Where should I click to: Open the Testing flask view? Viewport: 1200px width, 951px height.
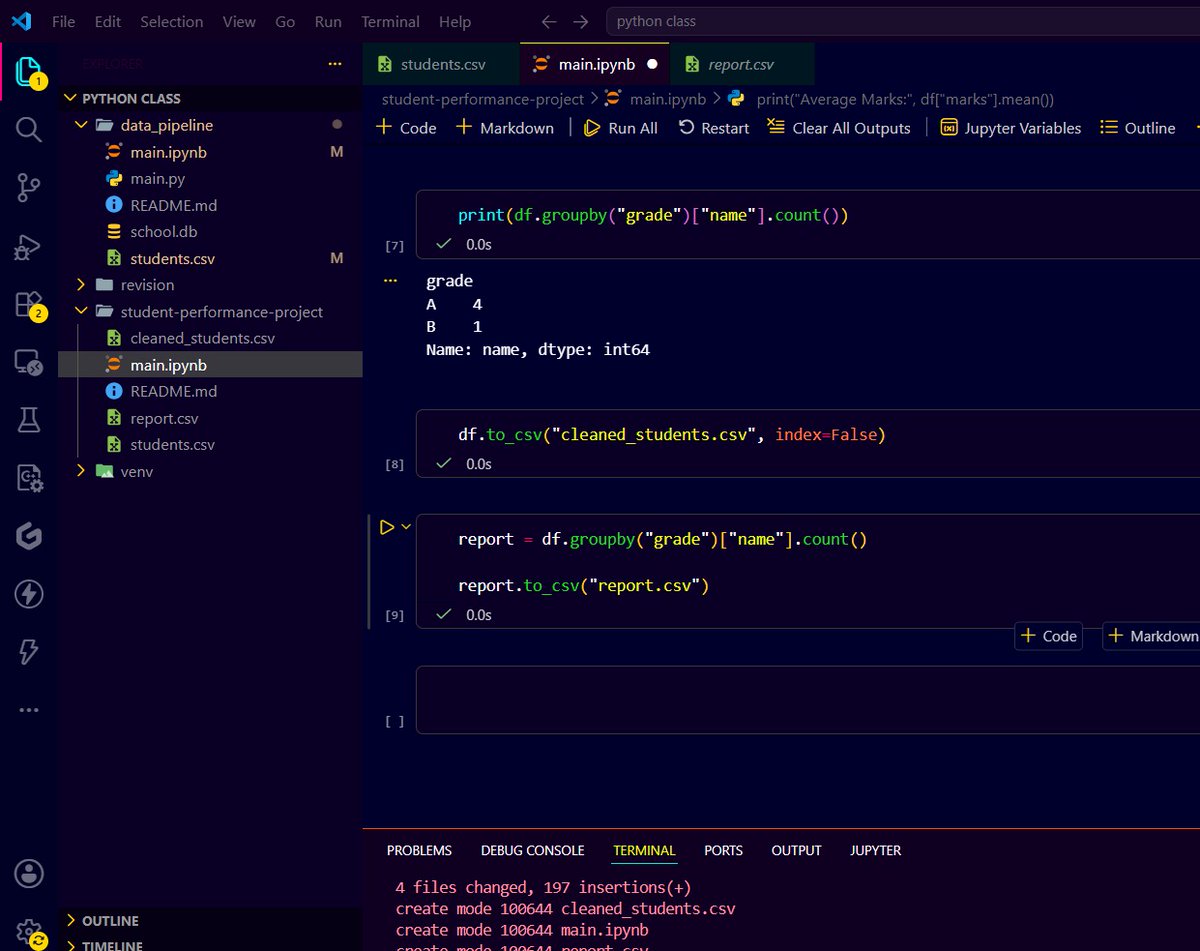coord(28,420)
